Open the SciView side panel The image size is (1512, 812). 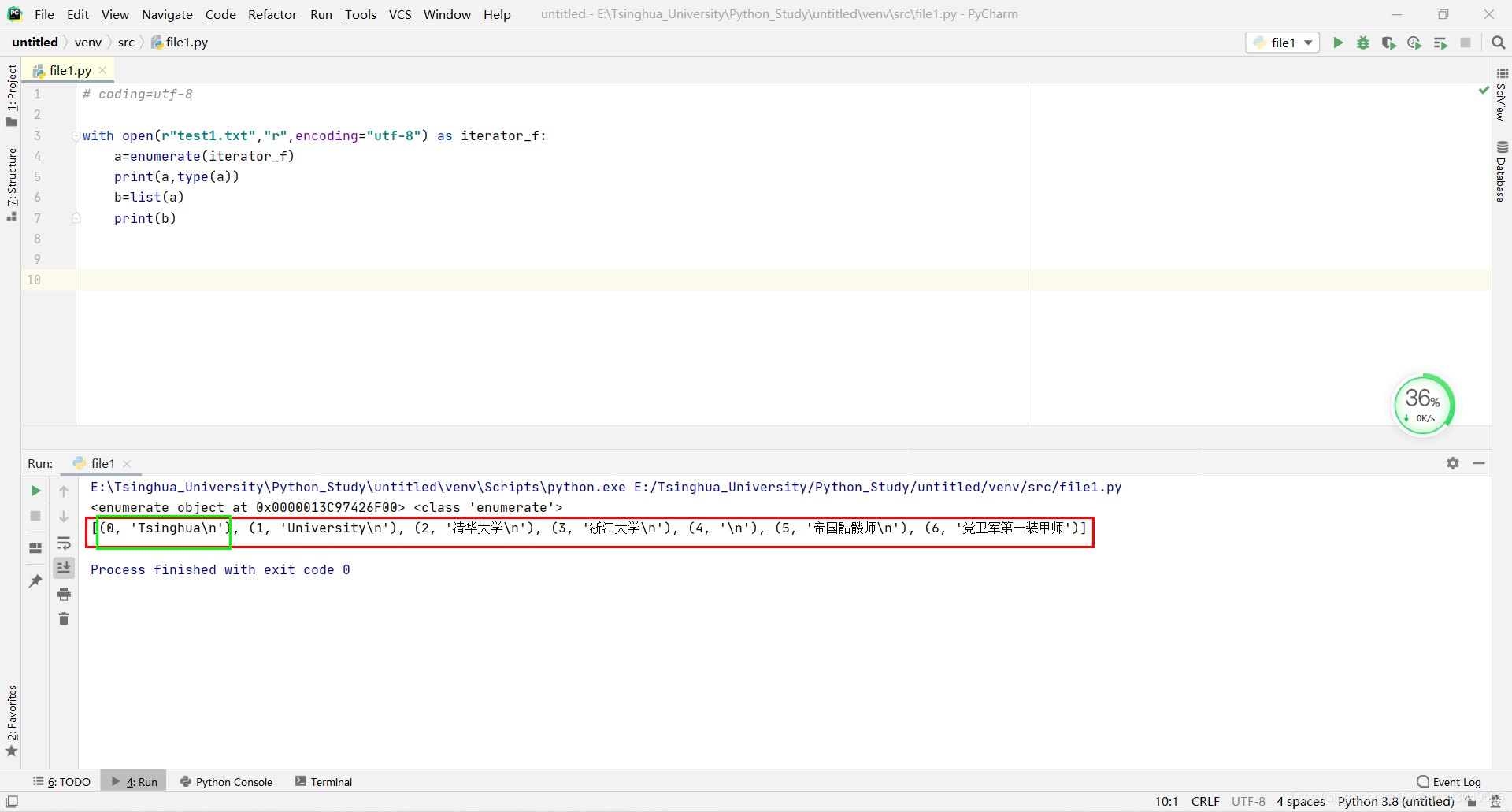tap(1502, 95)
